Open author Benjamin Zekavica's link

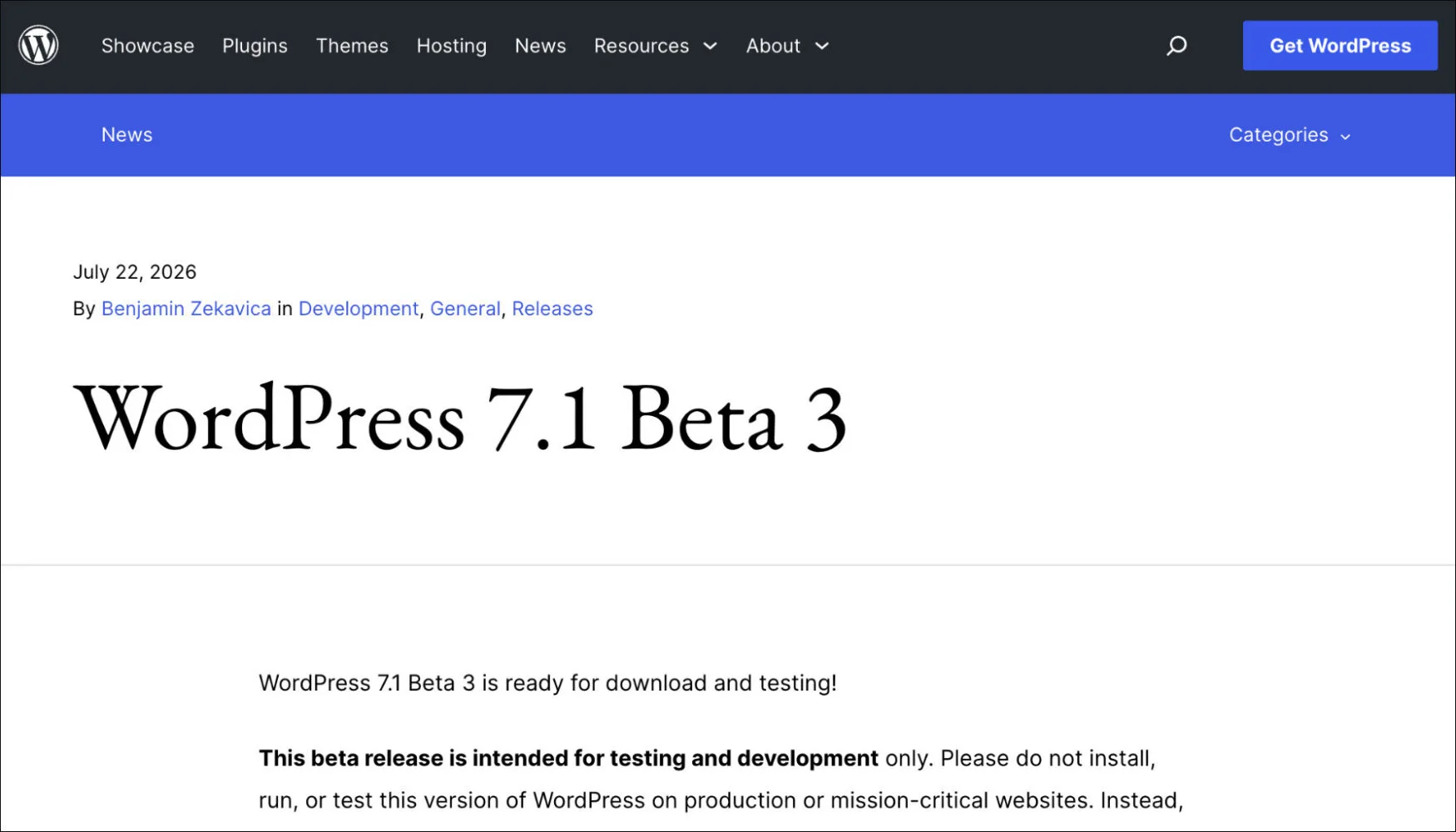[186, 309]
